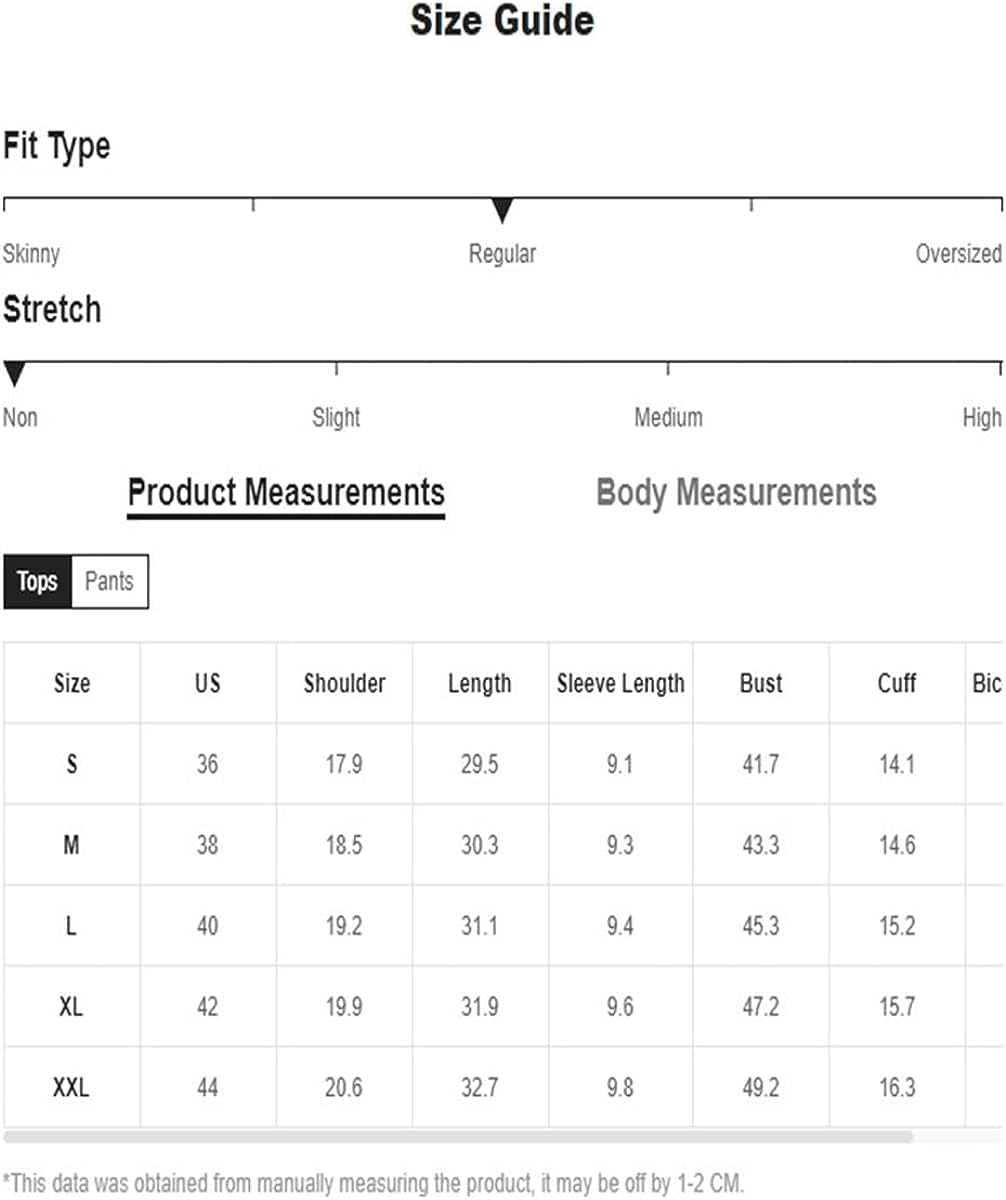Click the Skinny label on Fit Type scale
The height and width of the screenshot is (1200, 1006).
(x=31, y=254)
